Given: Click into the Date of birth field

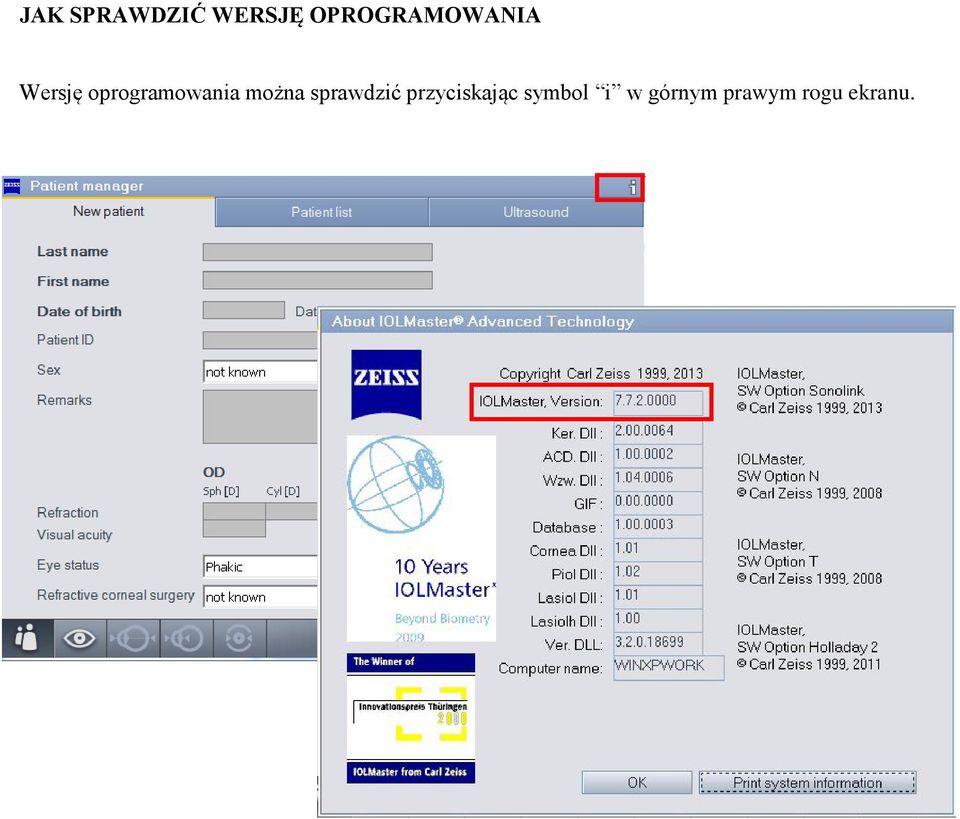Looking at the screenshot, I should click(244, 310).
